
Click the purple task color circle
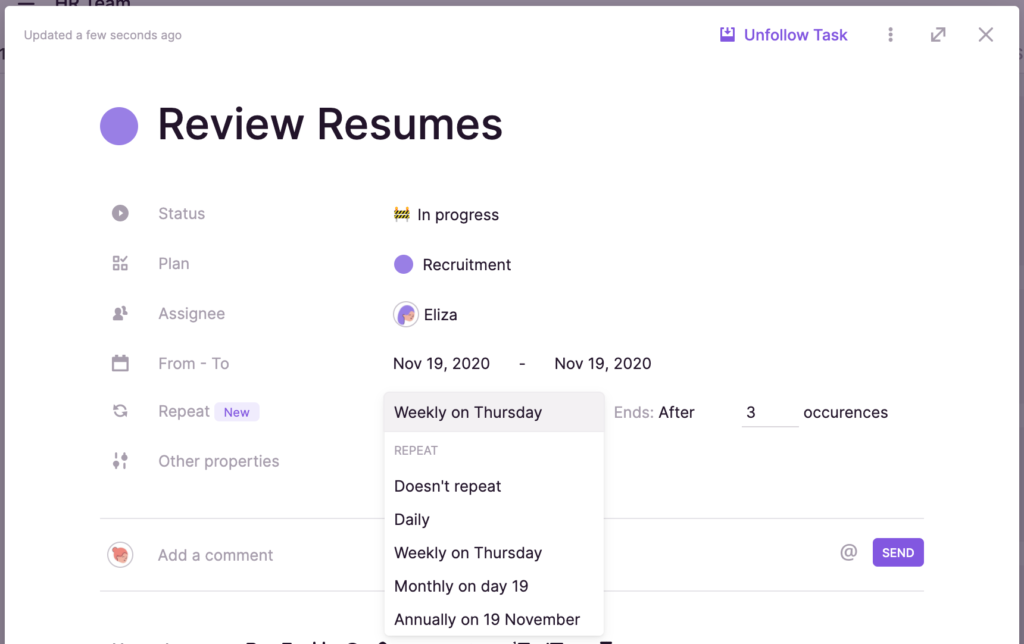click(119, 126)
